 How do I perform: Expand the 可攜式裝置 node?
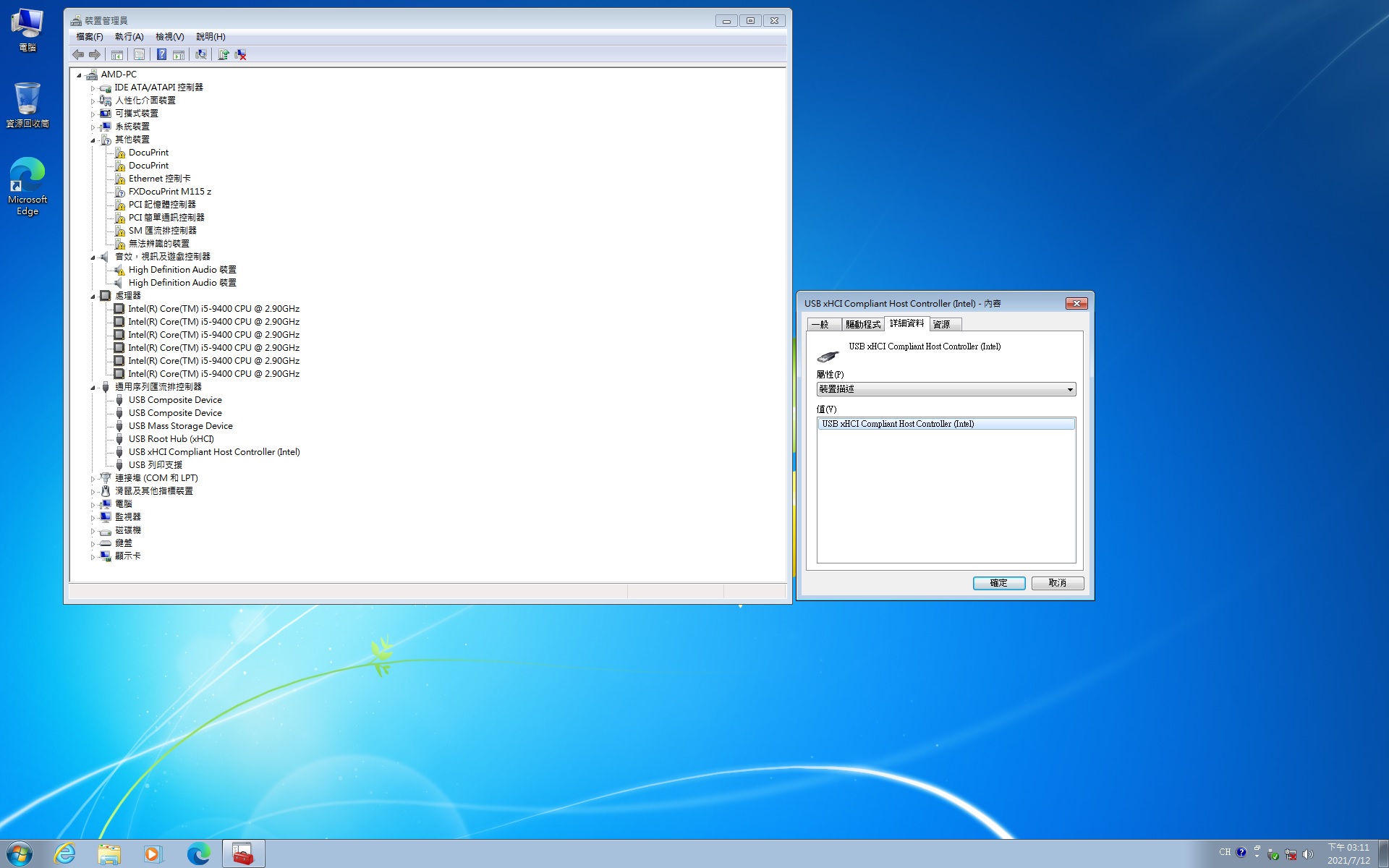pyautogui.click(x=93, y=114)
